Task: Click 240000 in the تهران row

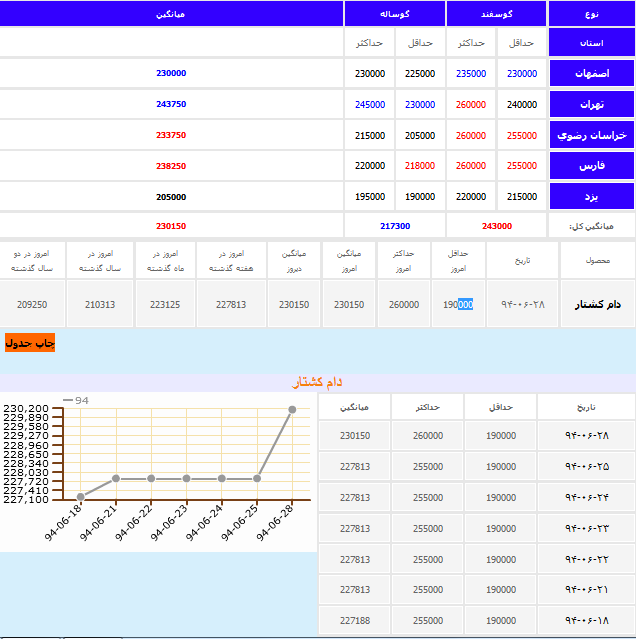Action: (x=522, y=104)
